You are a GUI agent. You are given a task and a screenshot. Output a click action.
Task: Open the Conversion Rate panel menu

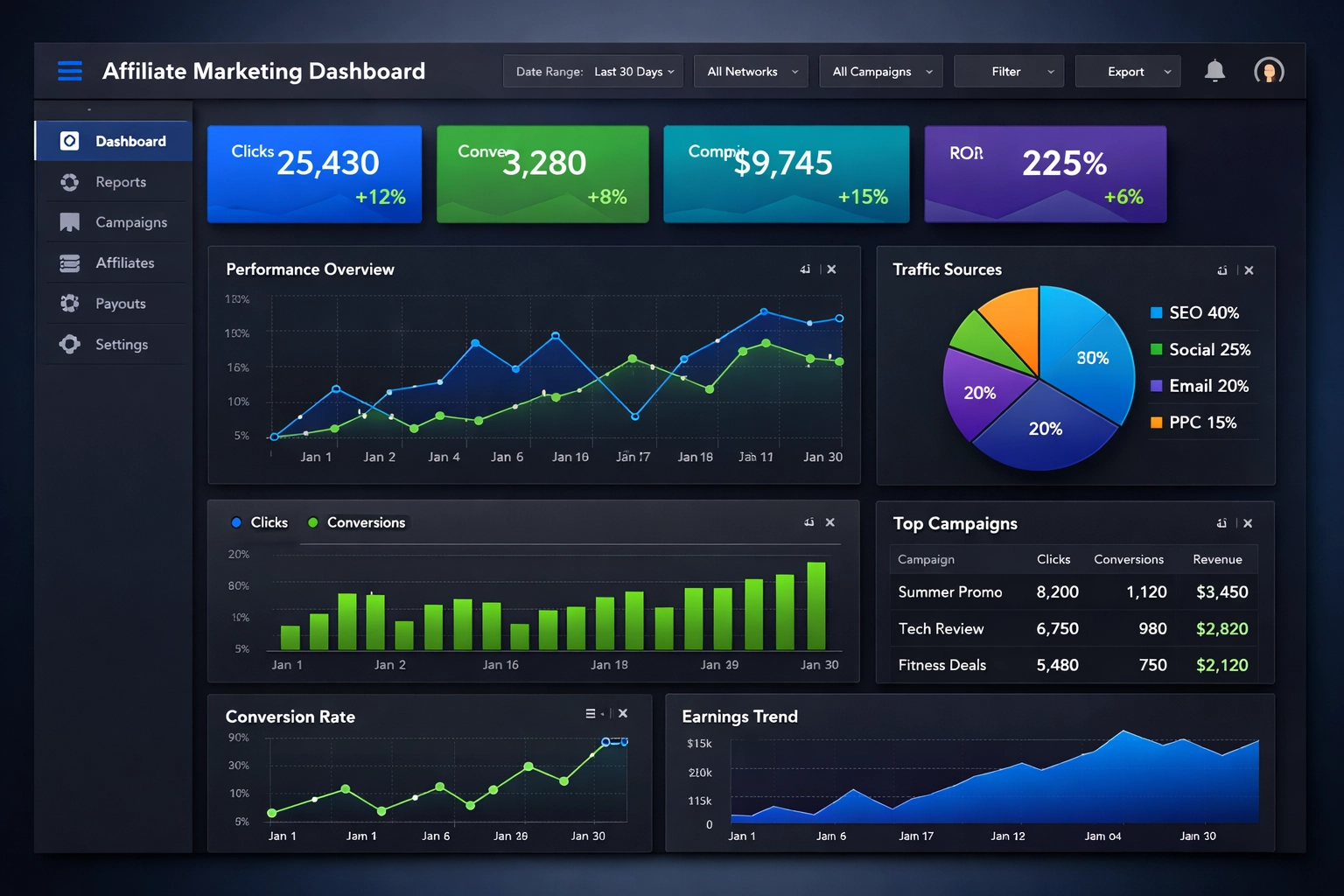[x=591, y=713]
